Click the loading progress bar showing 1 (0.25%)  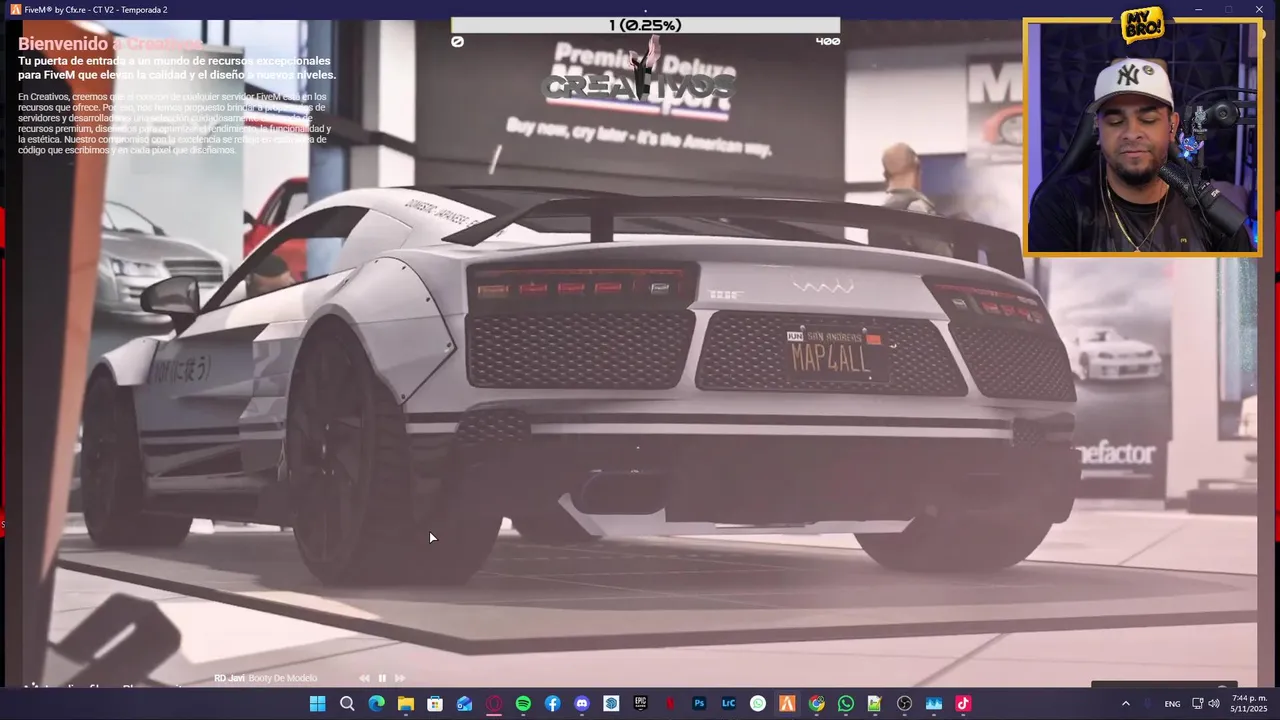click(645, 25)
